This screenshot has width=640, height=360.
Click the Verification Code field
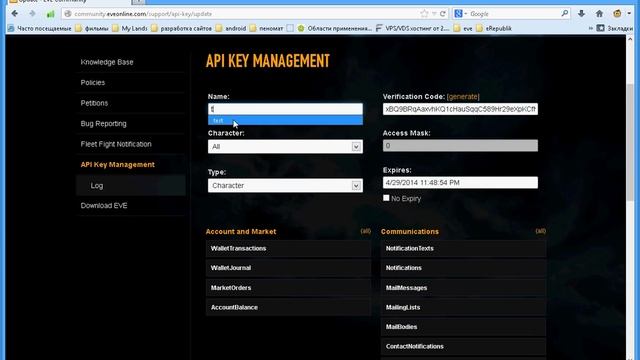pyautogui.click(x=460, y=109)
